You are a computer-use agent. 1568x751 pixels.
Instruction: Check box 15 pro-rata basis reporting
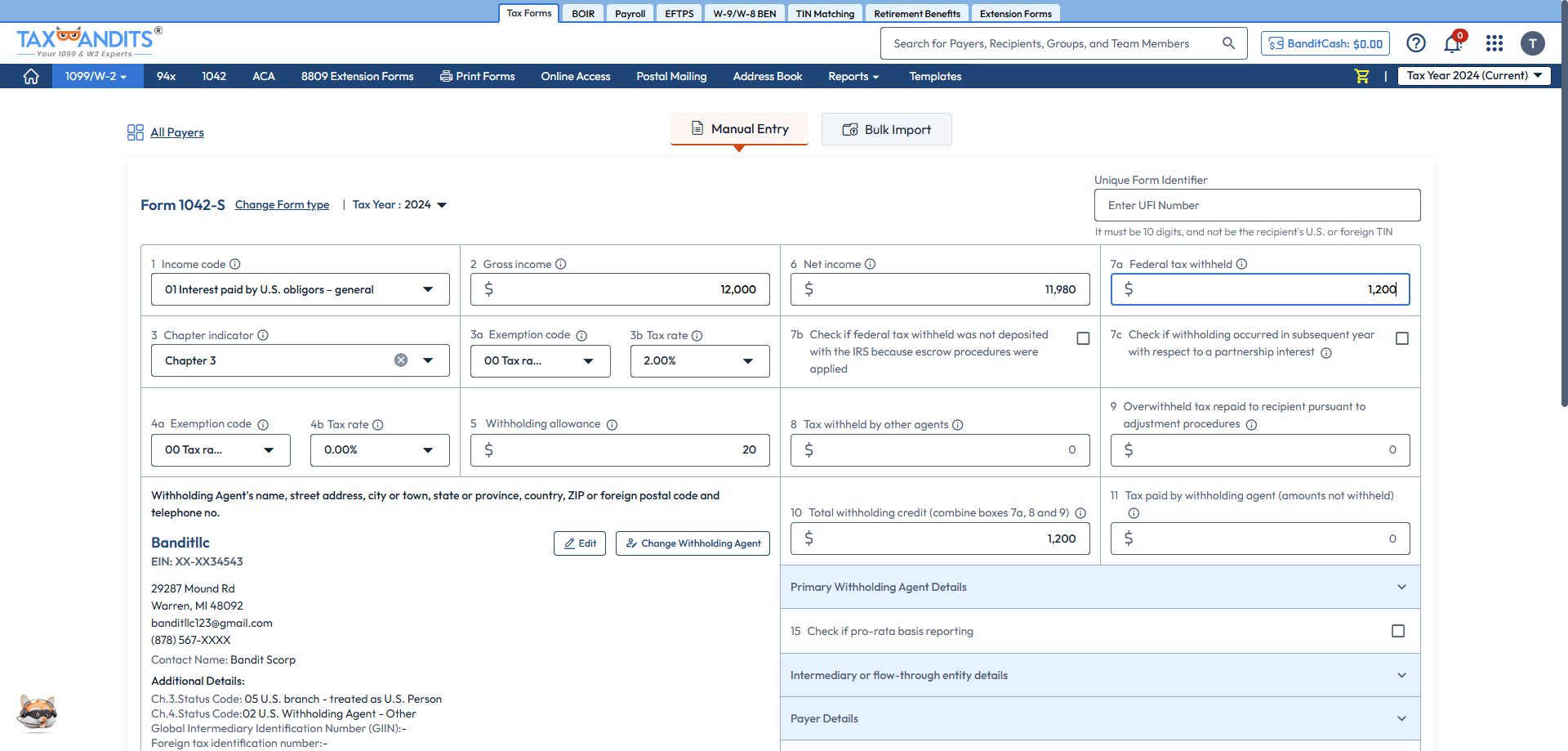(x=1398, y=631)
